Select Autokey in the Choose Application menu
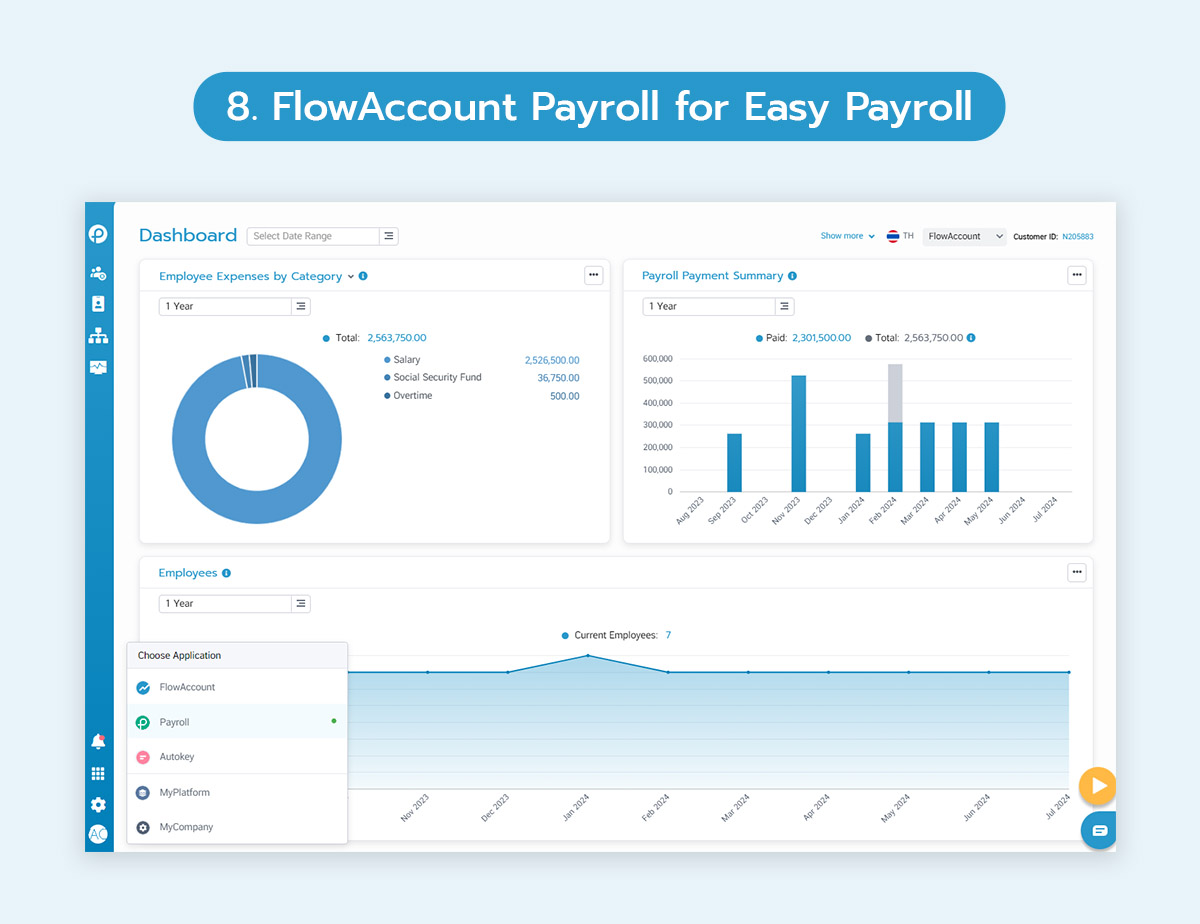 click(177, 757)
